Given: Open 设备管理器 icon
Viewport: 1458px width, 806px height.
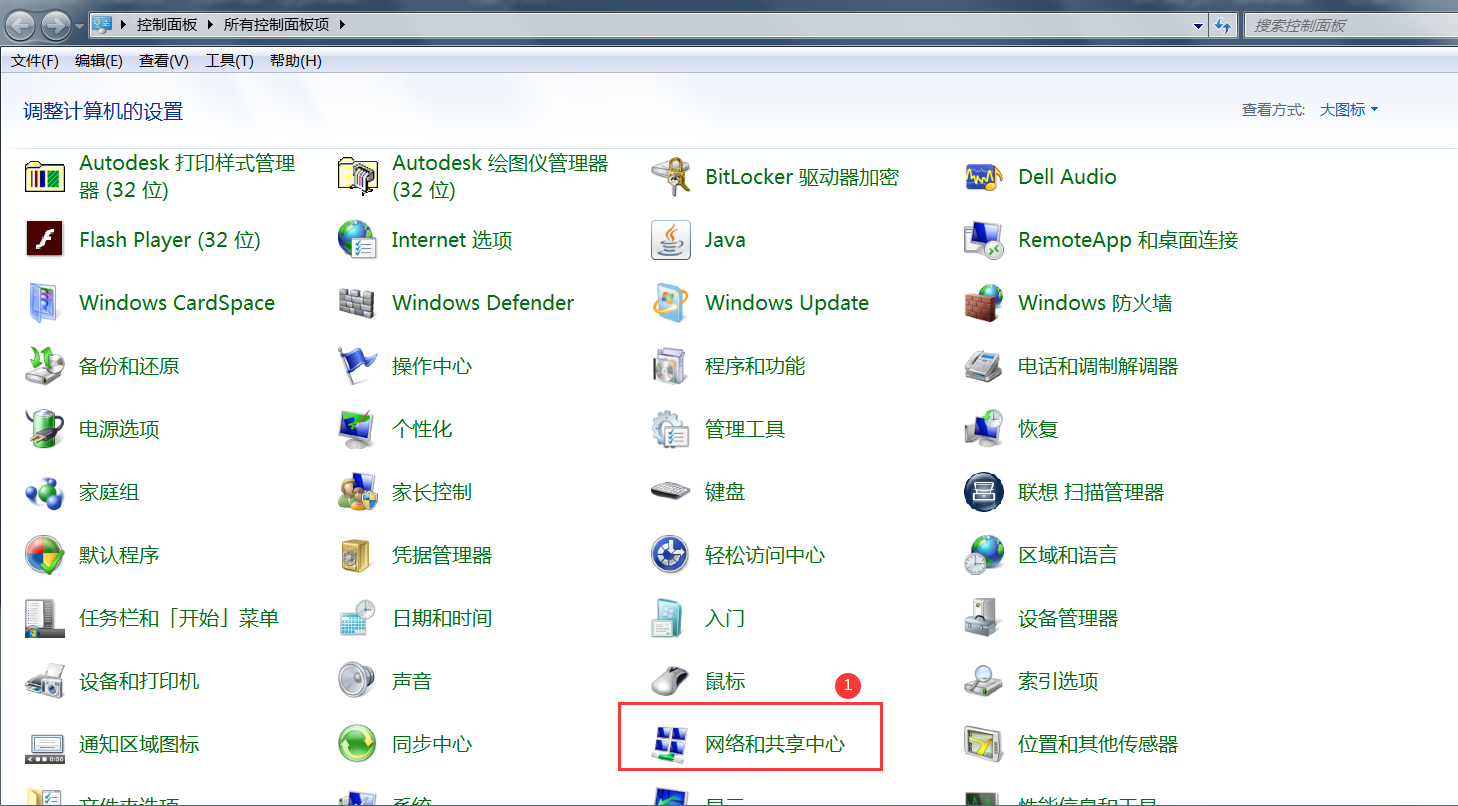Looking at the screenshot, I should click(x=983, y=618).
